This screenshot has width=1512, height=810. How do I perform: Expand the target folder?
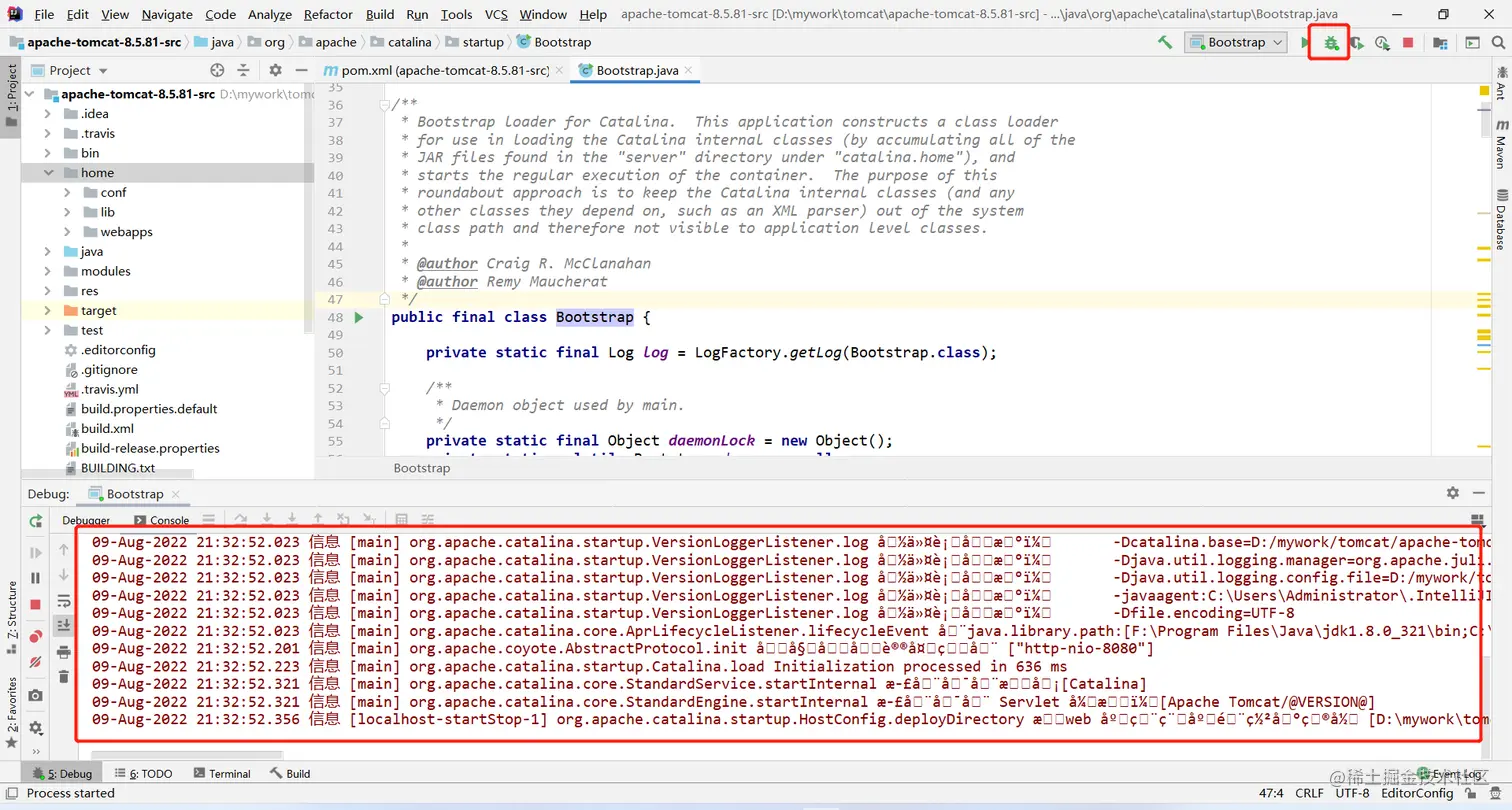(x=47, y=311)
